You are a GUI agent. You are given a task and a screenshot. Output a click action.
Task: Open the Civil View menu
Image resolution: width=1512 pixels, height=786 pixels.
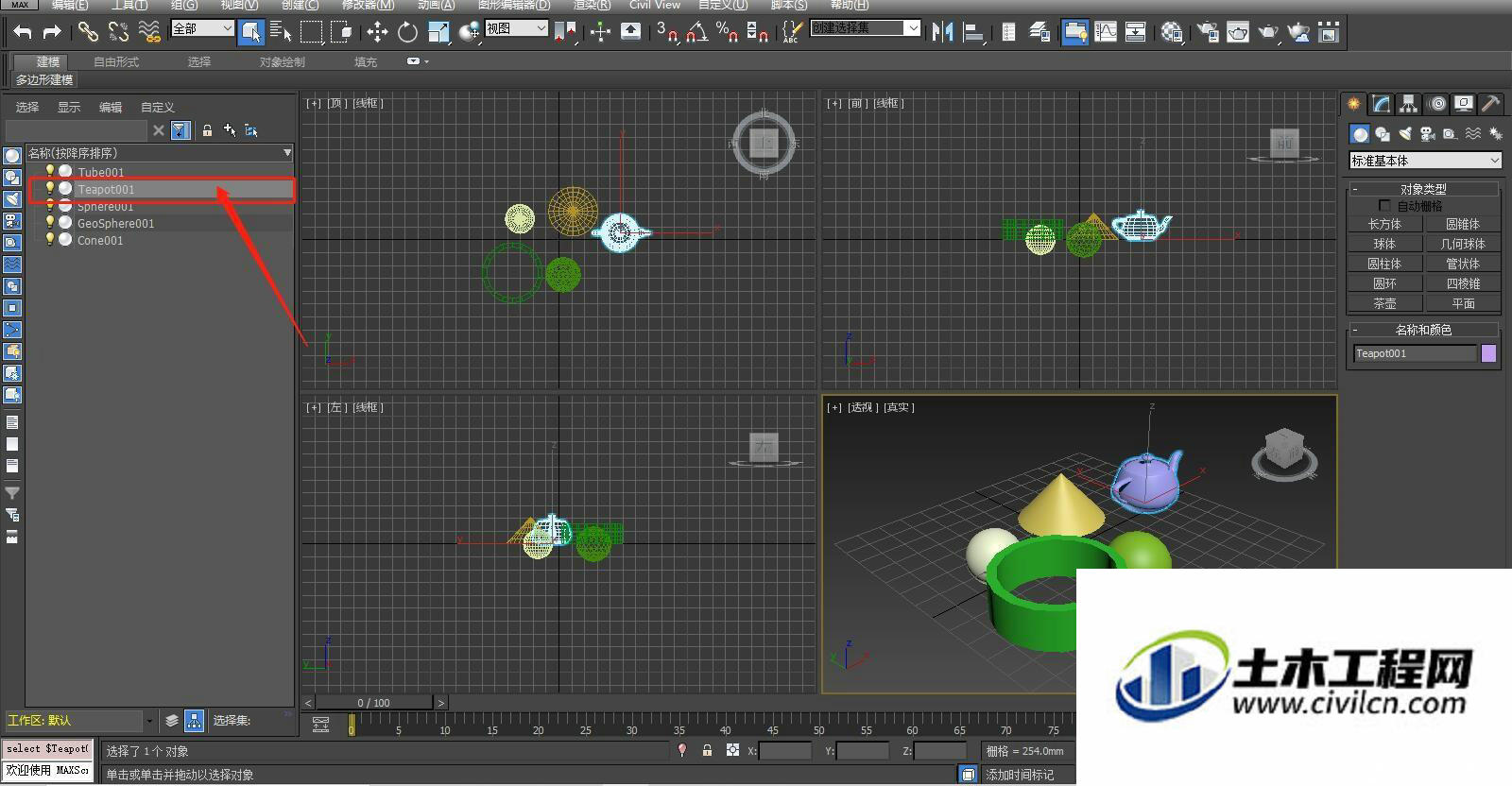coord(655,5)
